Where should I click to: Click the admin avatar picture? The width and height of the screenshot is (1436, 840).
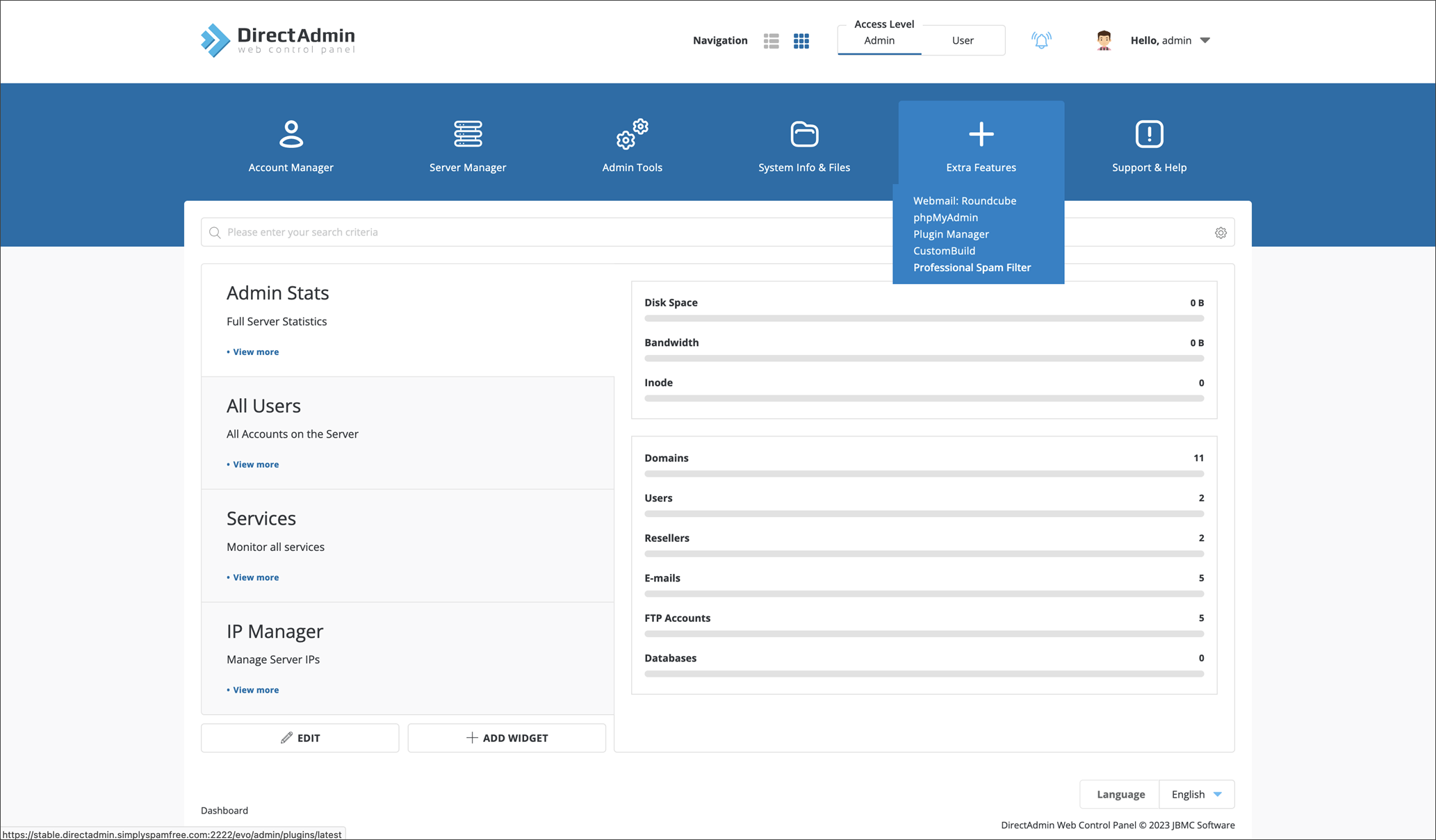pos(1104,40)
